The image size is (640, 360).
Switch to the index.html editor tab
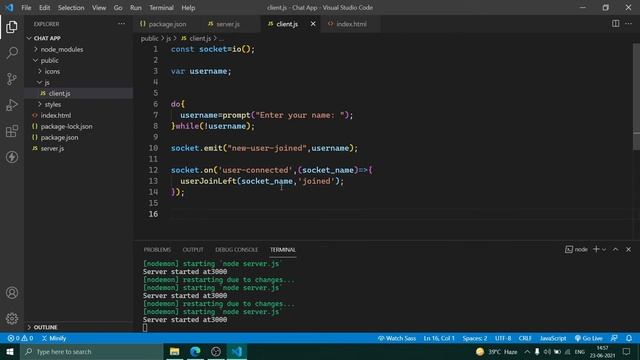coord(351,24)
